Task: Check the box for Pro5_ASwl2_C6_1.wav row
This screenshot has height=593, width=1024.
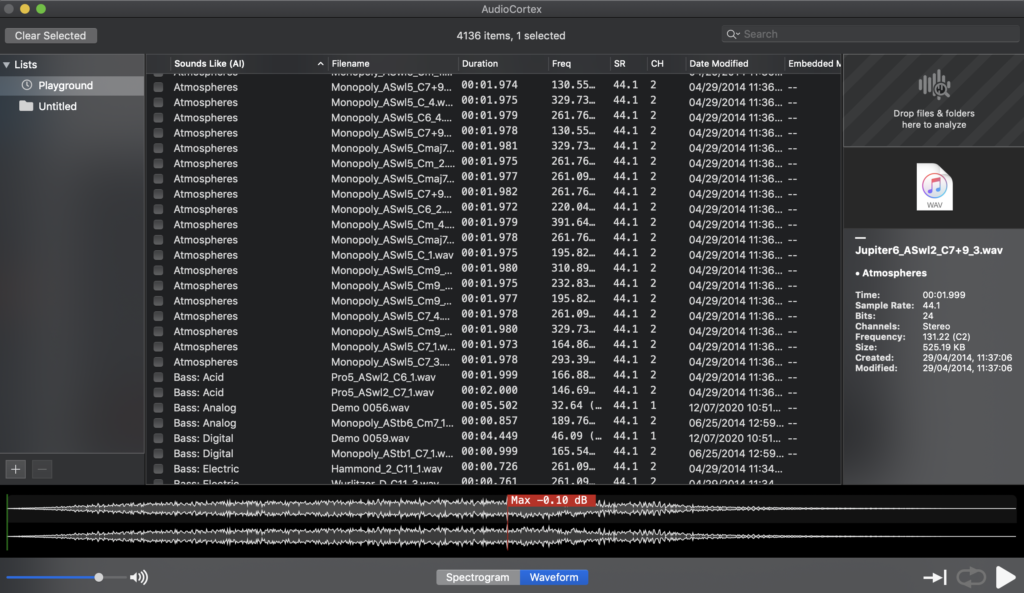Action: (x=158, y=377)
